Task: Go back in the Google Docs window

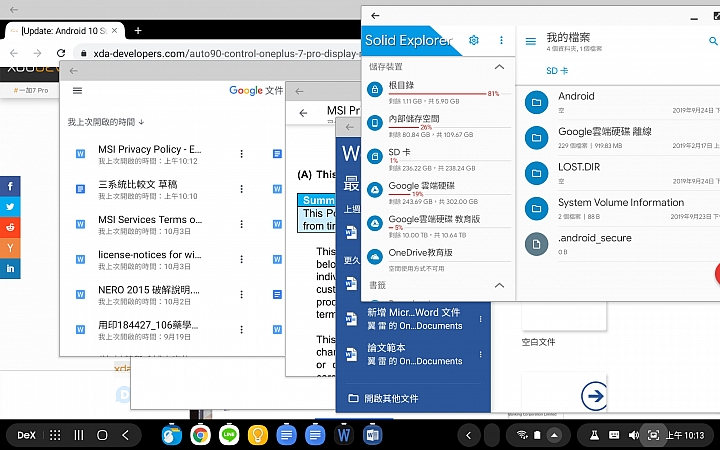Action: click(x=73, y=71)
